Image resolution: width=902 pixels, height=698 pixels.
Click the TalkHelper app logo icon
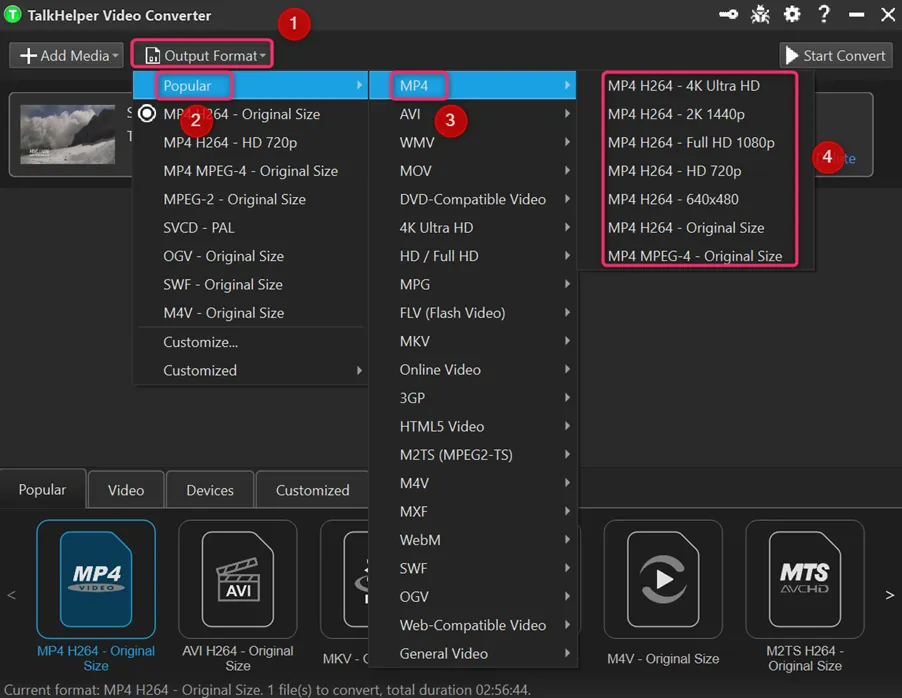(x=13, y=15)
